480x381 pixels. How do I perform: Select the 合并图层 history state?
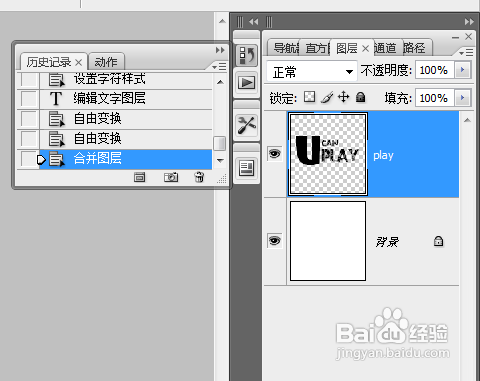pyautogui.click(x=126, y=159)
